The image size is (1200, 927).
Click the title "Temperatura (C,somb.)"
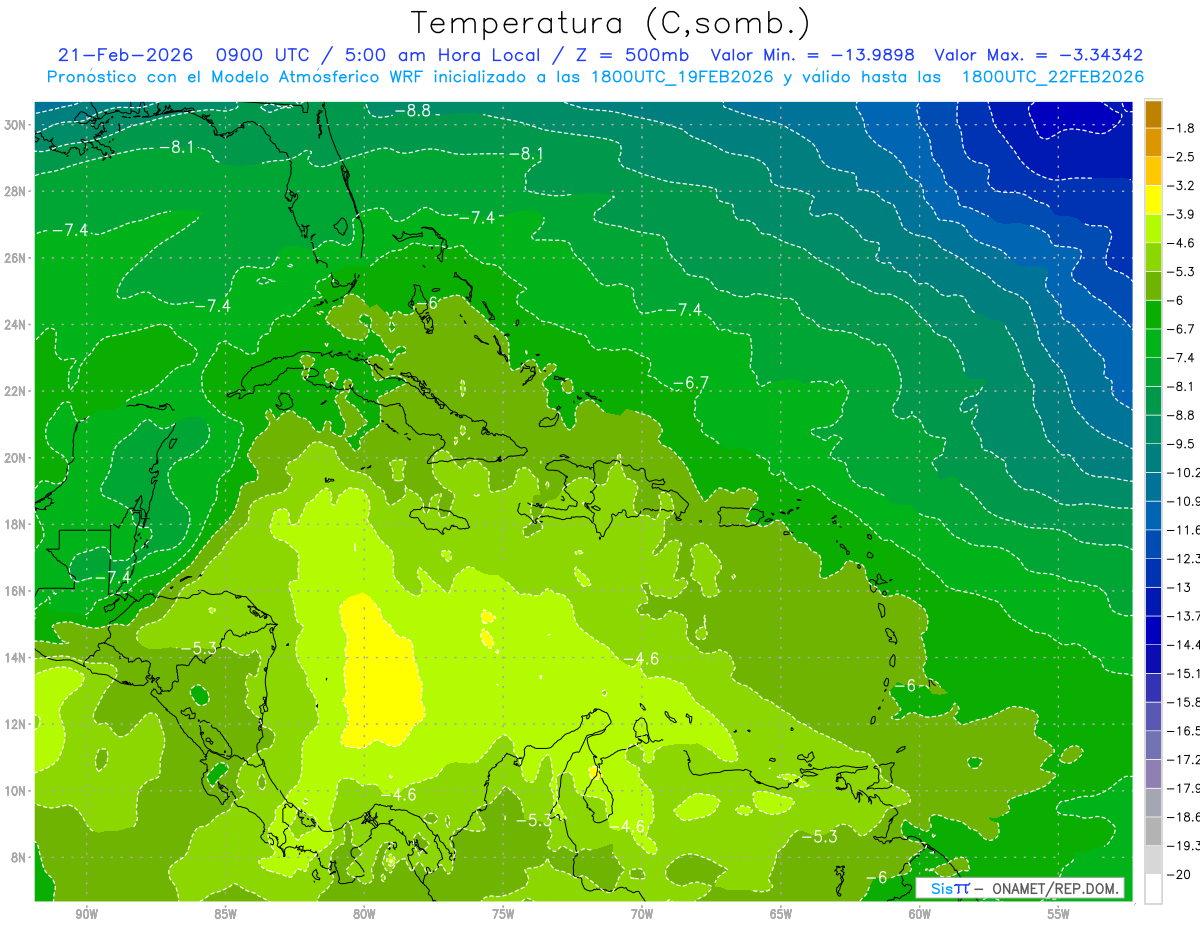(611, 24)
